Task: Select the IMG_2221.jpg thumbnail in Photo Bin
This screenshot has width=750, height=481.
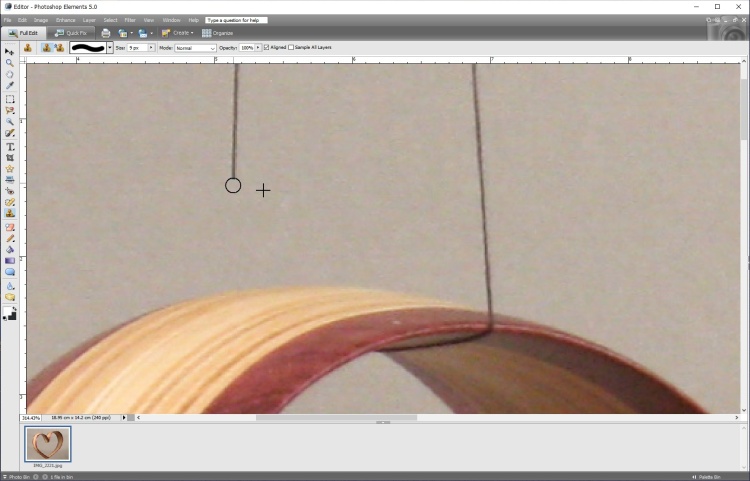Action: (48, 444)
